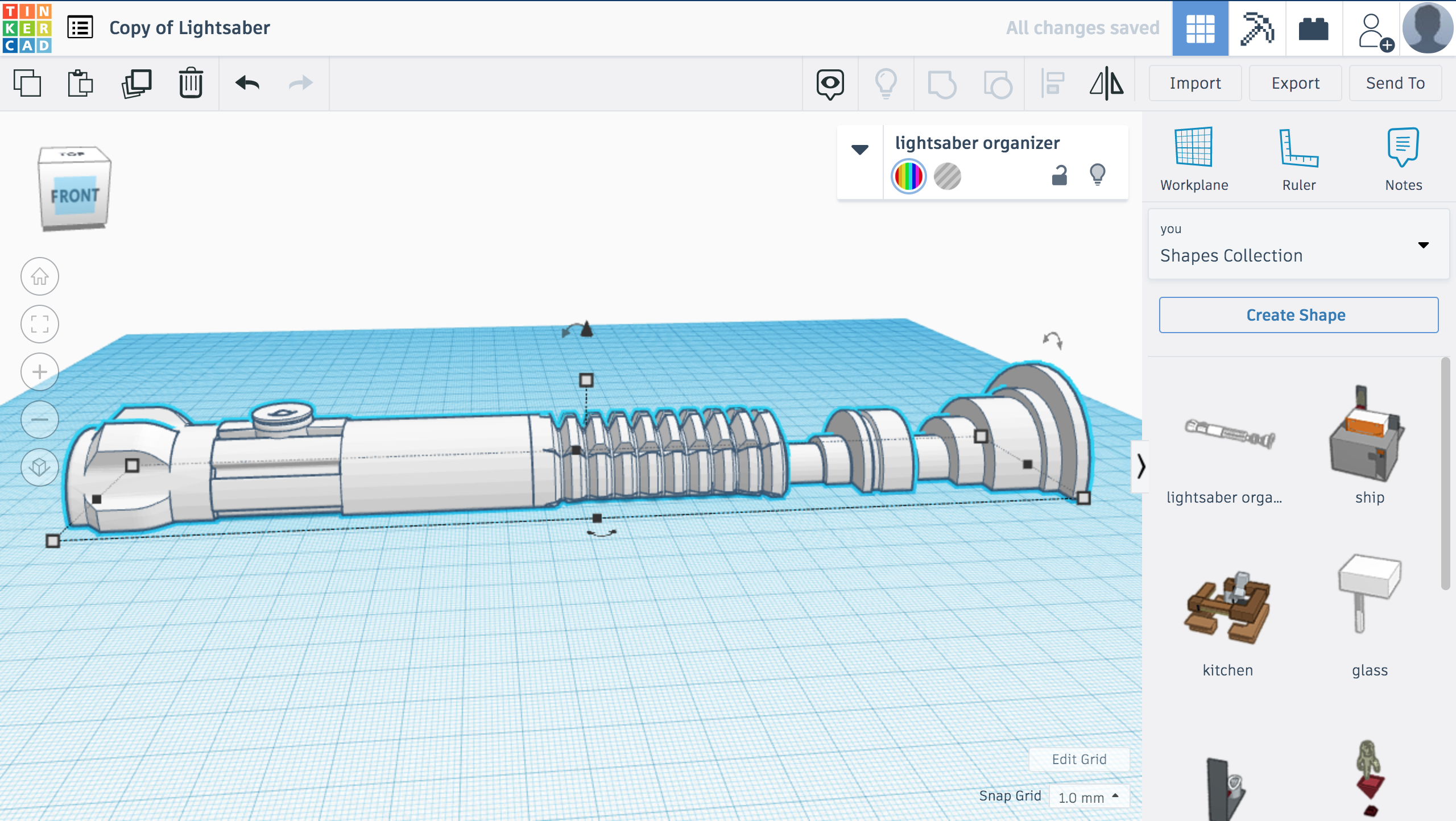Select the Workplane tool

pyautogui.click(x=1194, y=159)
